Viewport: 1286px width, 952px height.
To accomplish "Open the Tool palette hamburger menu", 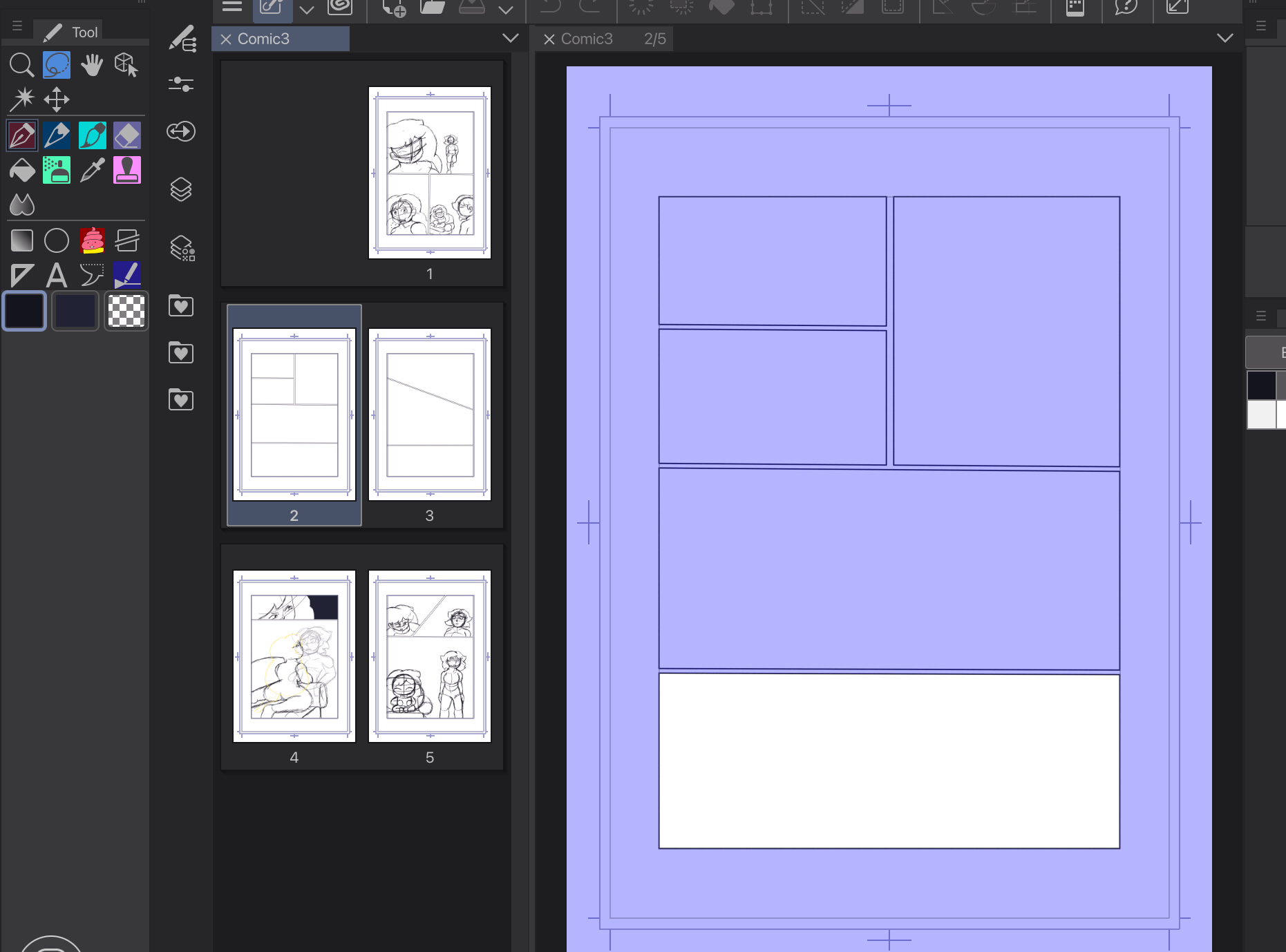I will pos(17,26).
